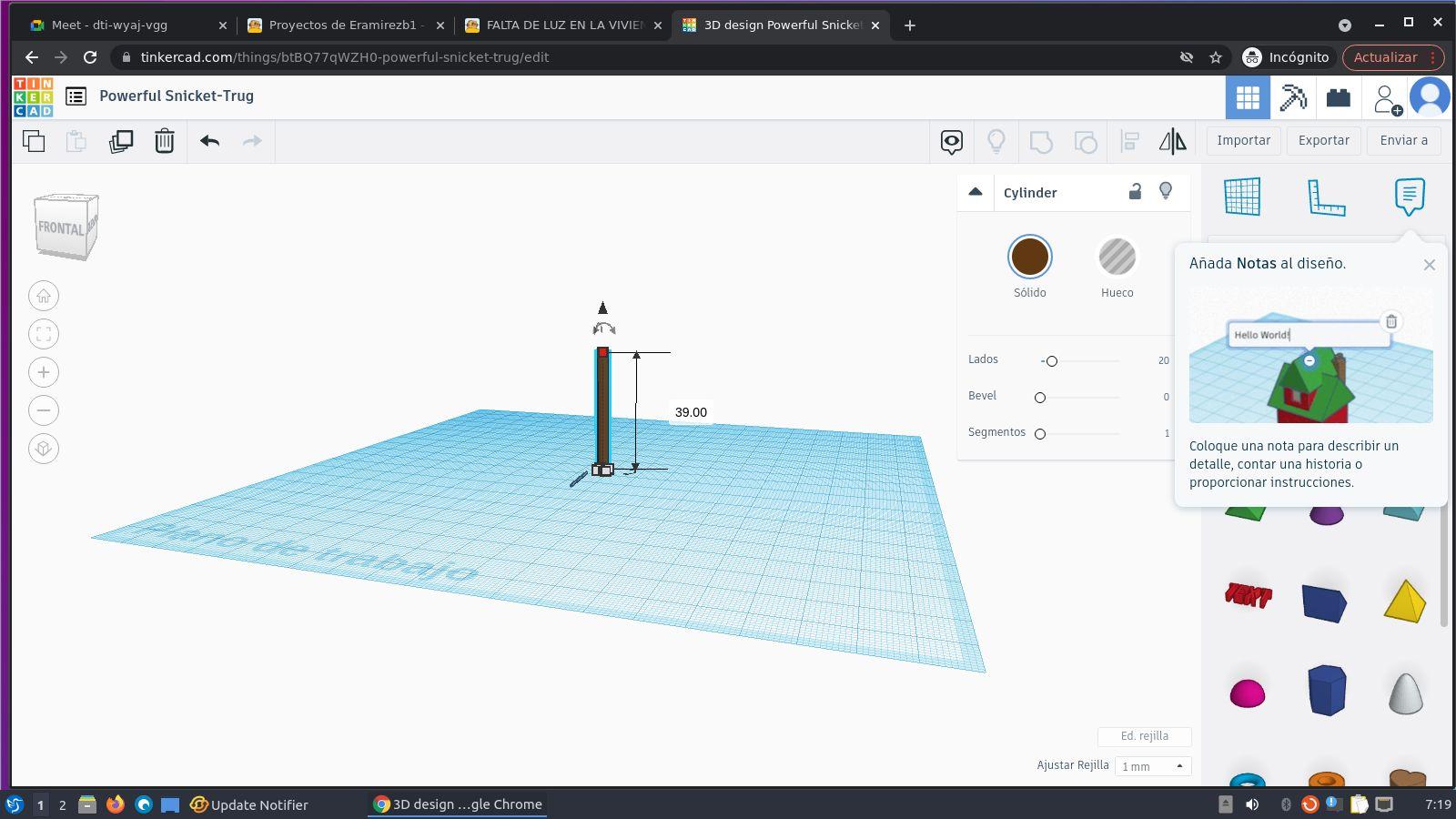Switch to 3D design grid view

pyautogui.click(x=1248, y=97)
